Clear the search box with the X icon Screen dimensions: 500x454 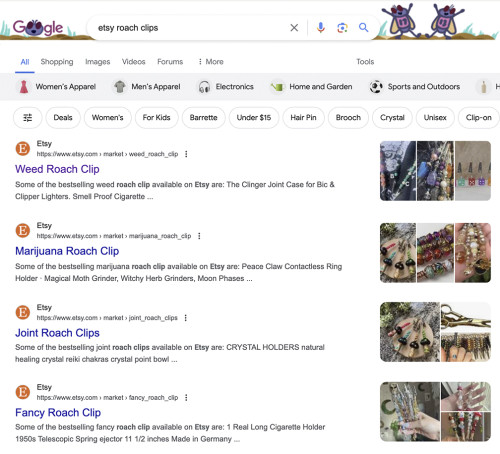(x=294, y=28)
